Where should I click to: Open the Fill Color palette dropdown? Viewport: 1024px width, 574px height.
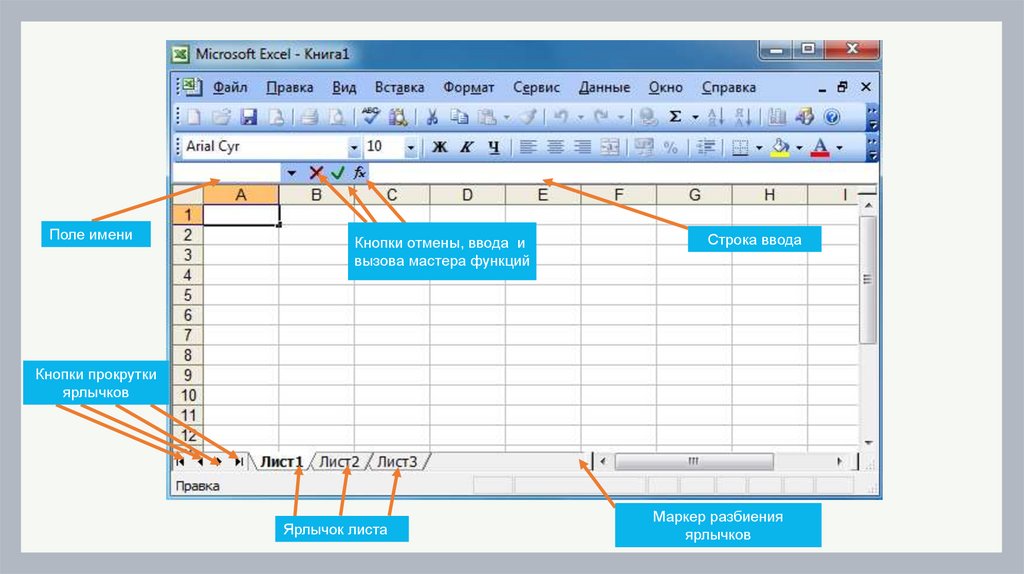coord(799,148)
